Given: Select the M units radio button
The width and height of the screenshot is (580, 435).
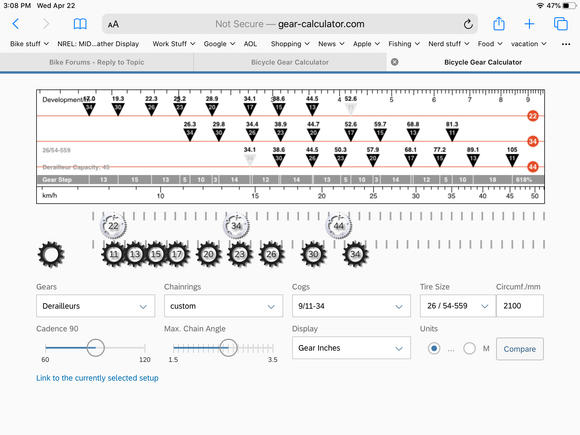Looking at the screenshot, I should [469, 348].
